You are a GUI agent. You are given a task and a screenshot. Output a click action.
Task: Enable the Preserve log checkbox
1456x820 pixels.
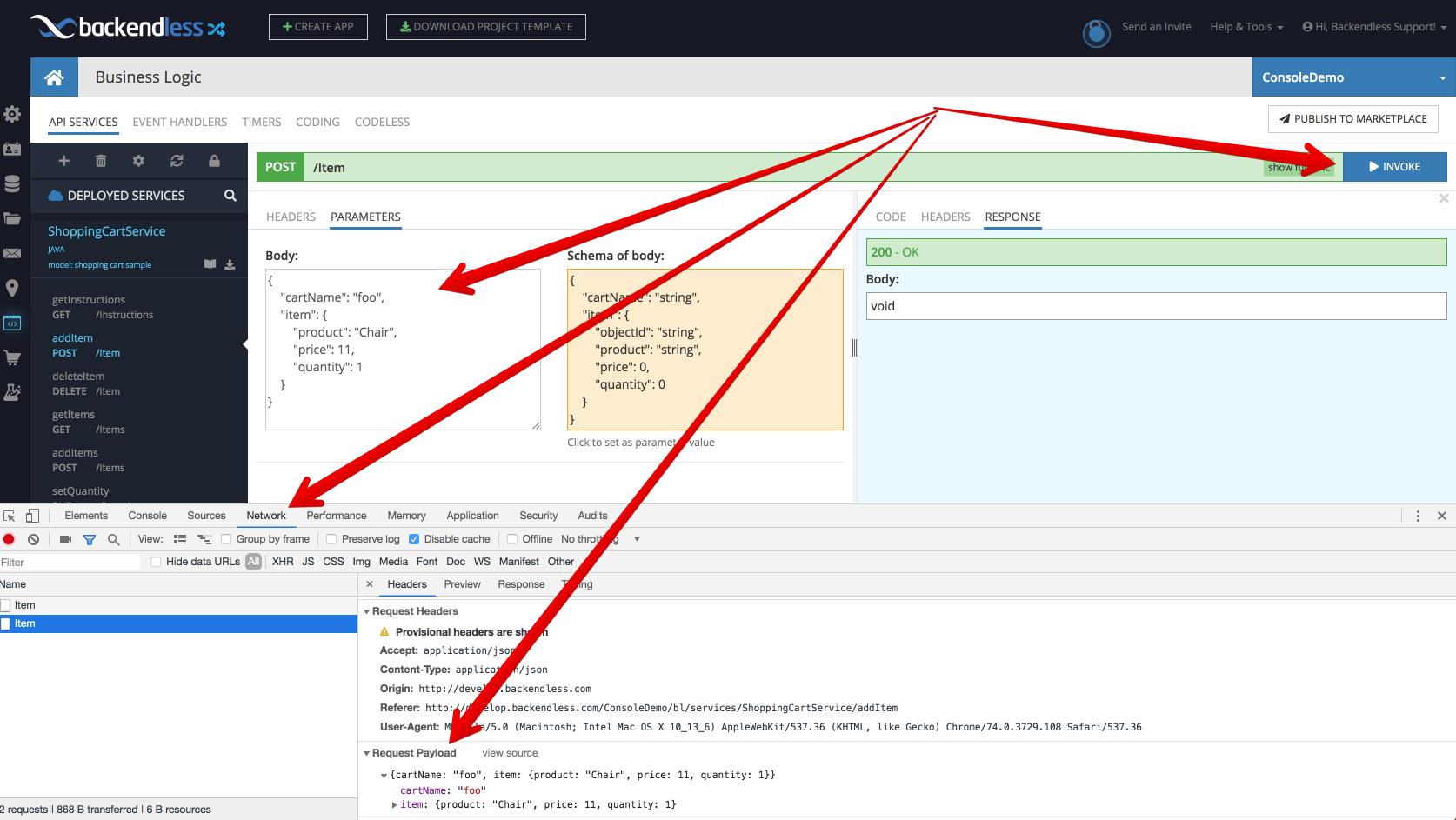pos(331,539)
